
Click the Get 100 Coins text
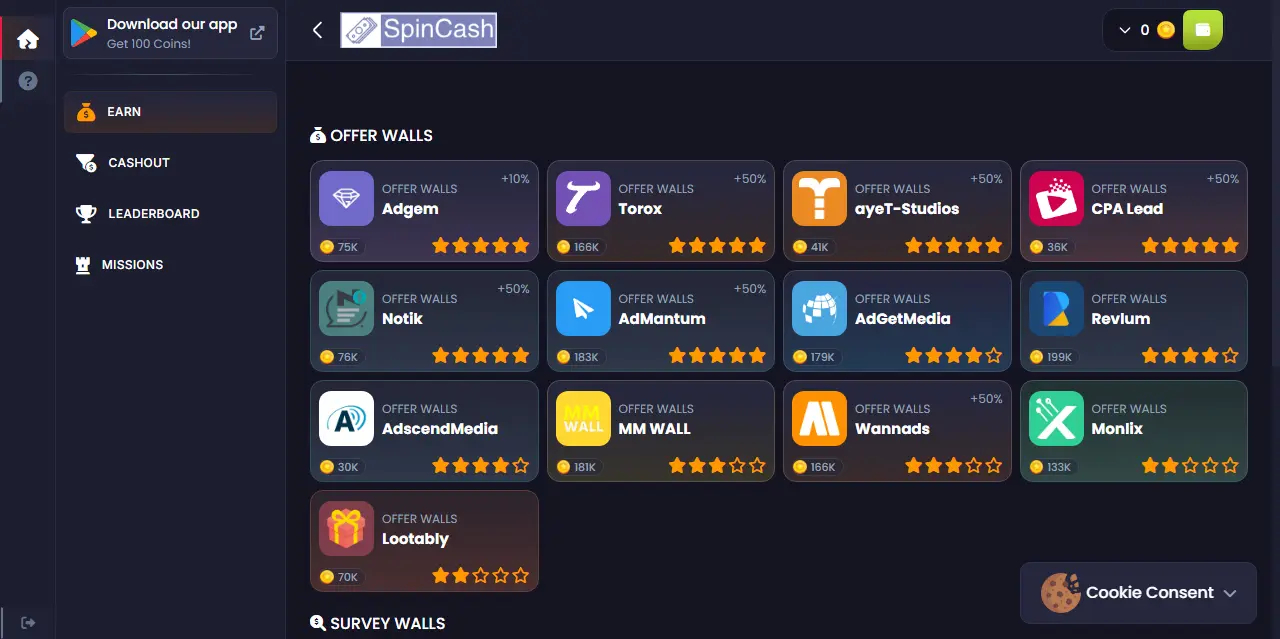[148, 44]
